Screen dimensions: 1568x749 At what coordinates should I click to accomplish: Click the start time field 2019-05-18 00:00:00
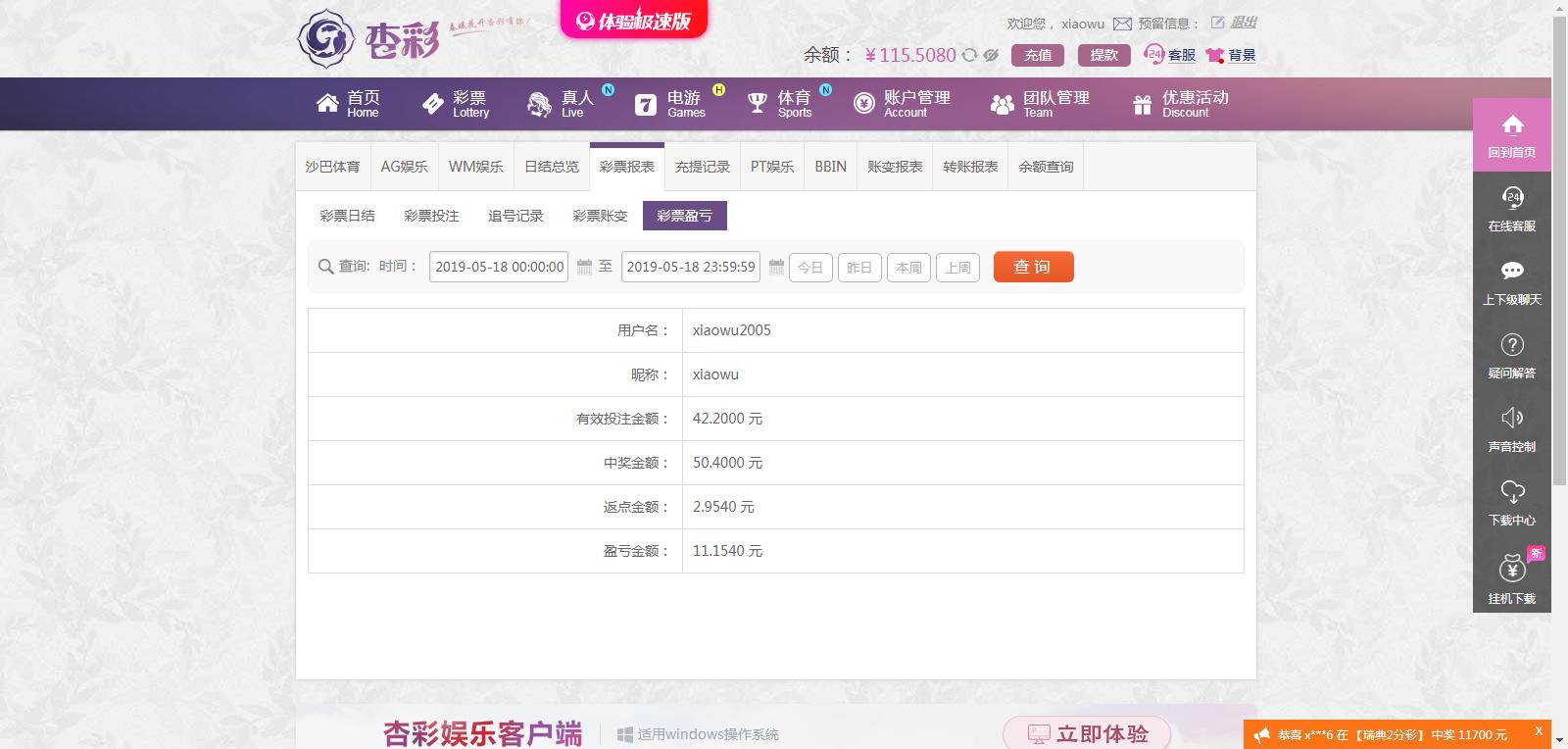[499, 267]
